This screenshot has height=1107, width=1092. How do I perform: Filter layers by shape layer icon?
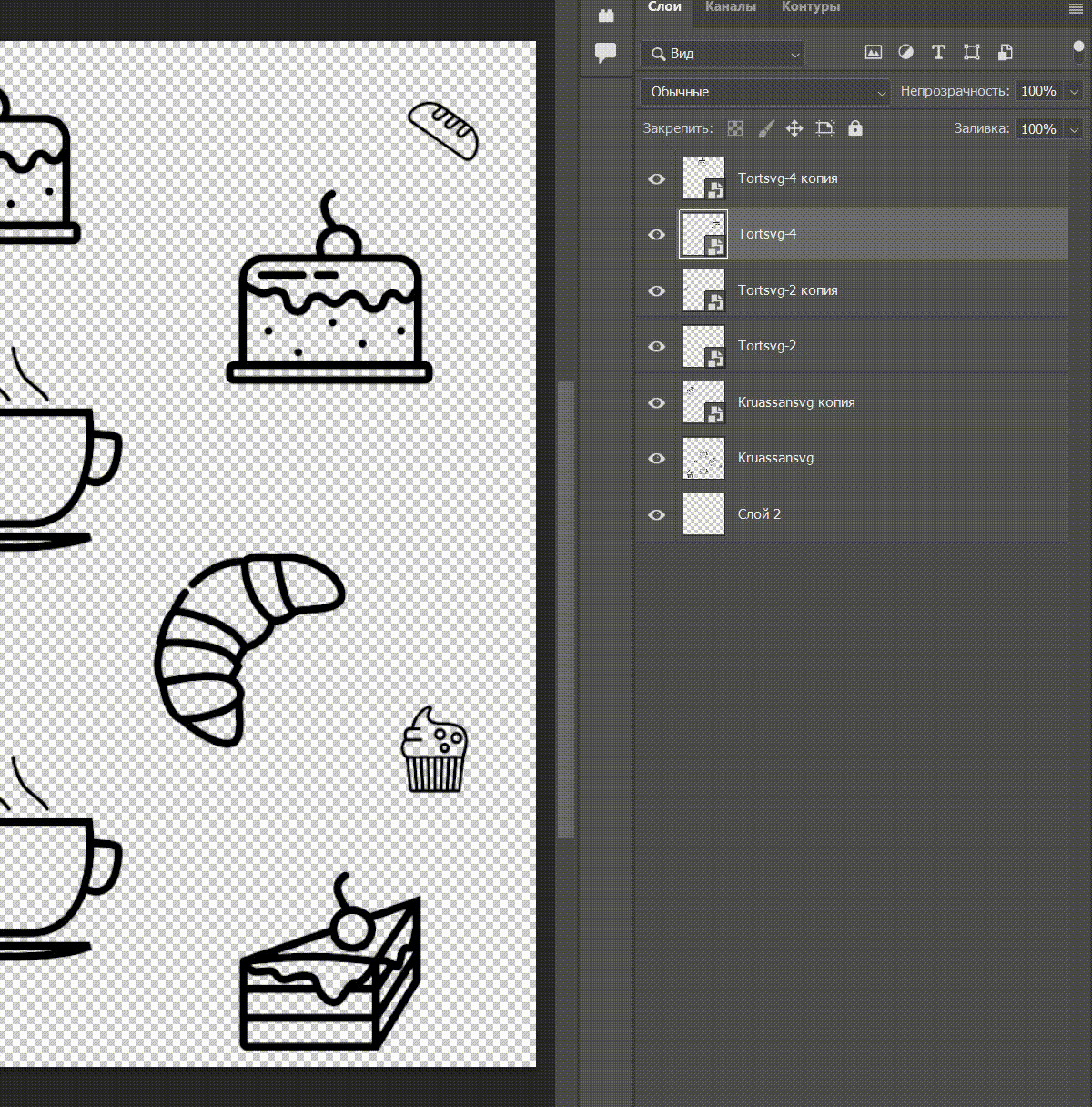[x=972, y=53]
